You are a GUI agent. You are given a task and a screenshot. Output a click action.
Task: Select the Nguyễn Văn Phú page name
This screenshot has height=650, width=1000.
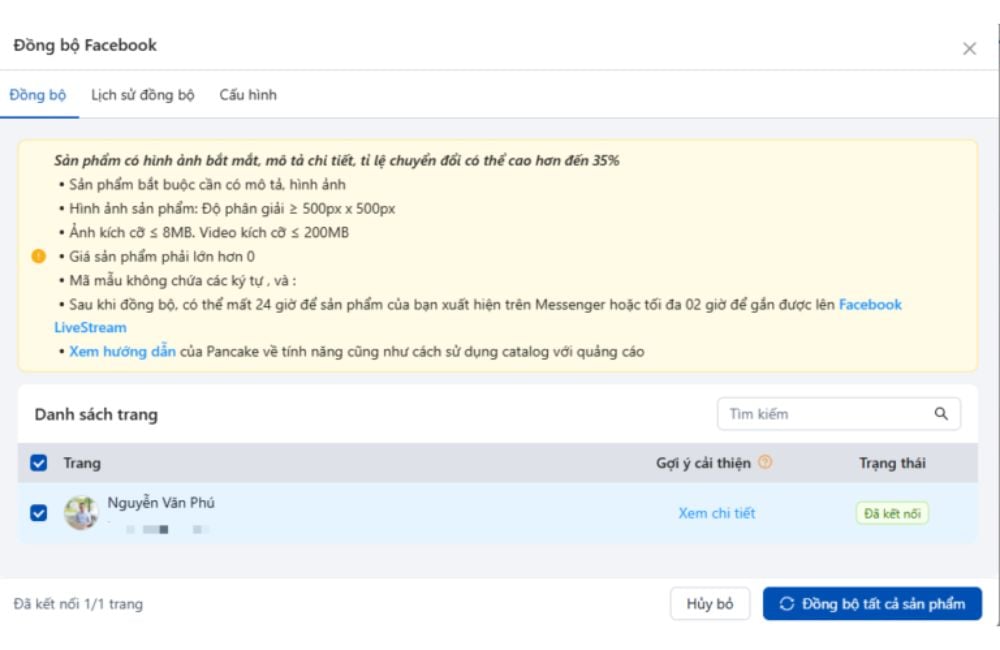pos(161,503)
